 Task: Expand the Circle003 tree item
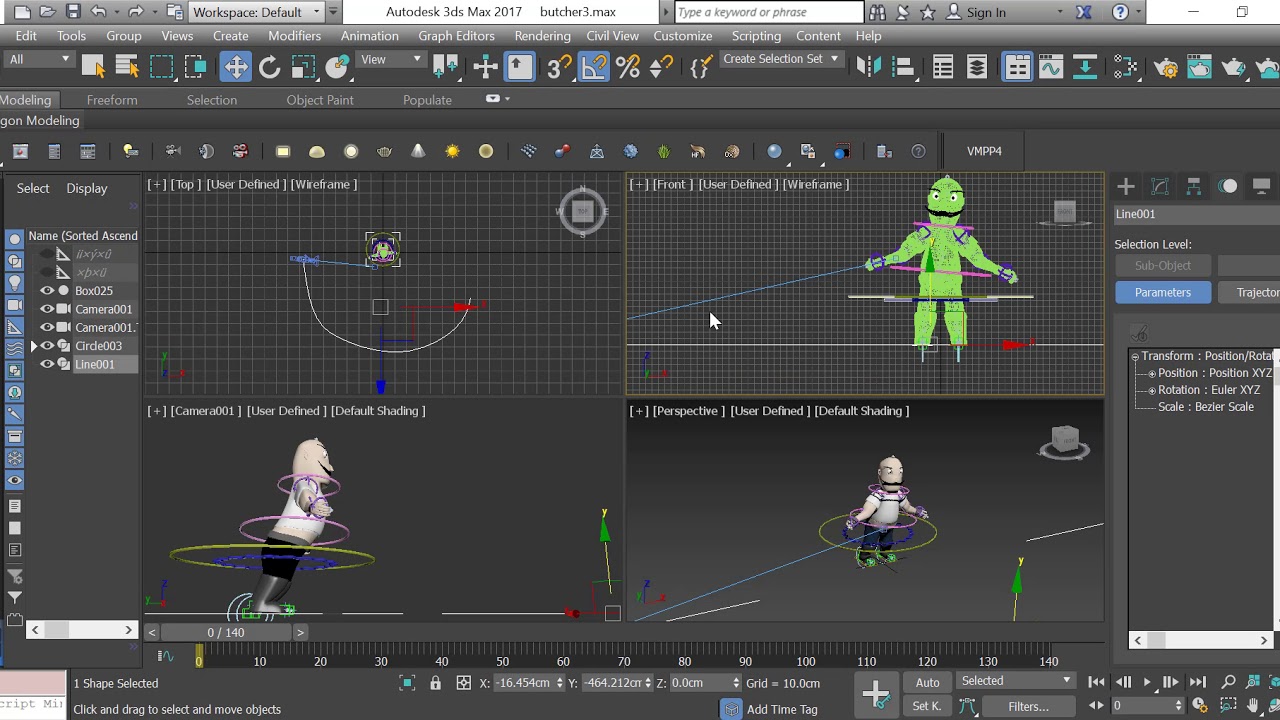pos(33,346)
